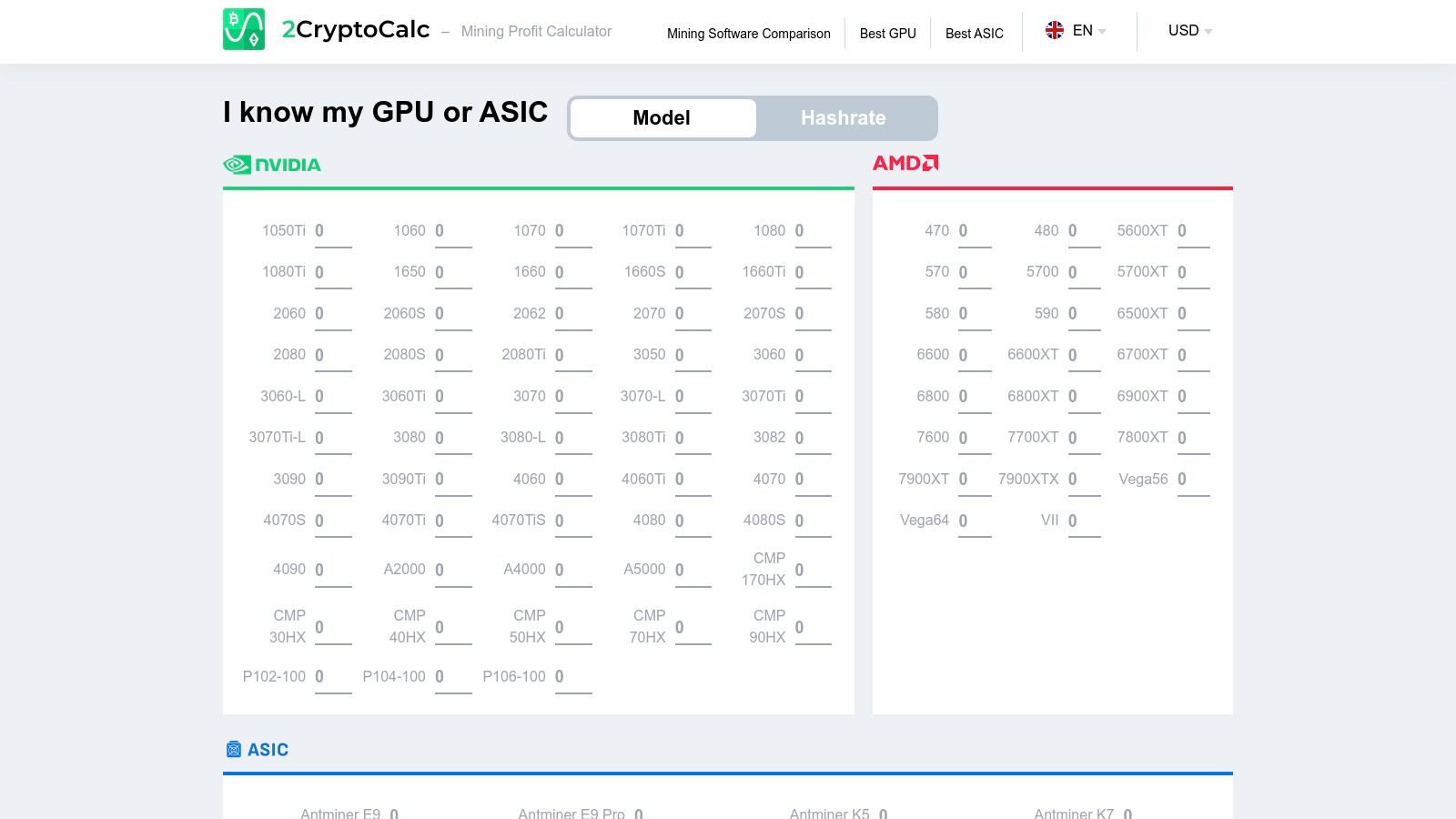1456x819 pixels.
Task: Click the 3080 GPU count field
Action: point(454,438)
